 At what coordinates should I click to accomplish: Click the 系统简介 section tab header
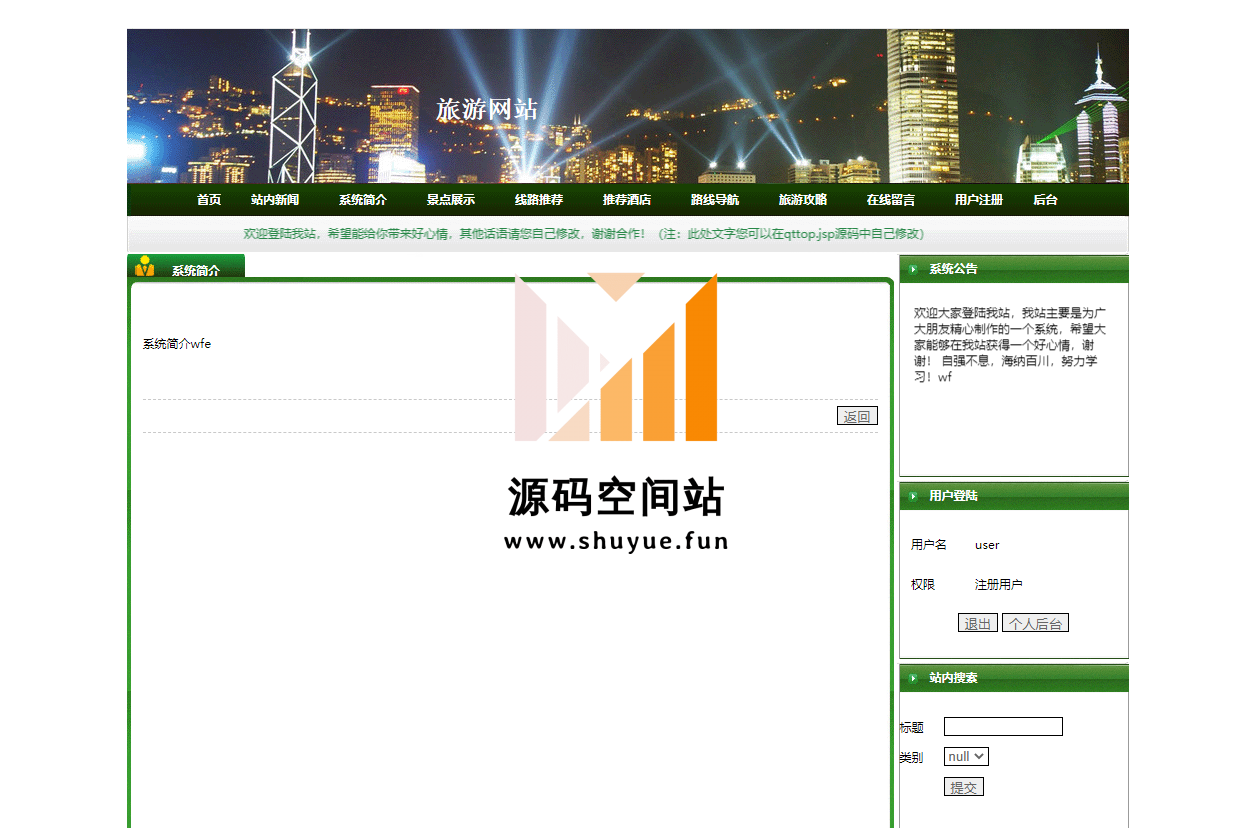click(186, 267)
